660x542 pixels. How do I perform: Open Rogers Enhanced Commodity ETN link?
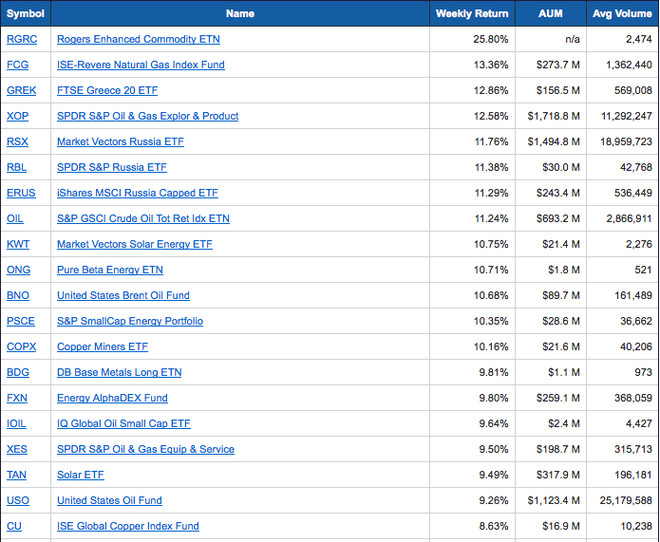tap(138, 39)
